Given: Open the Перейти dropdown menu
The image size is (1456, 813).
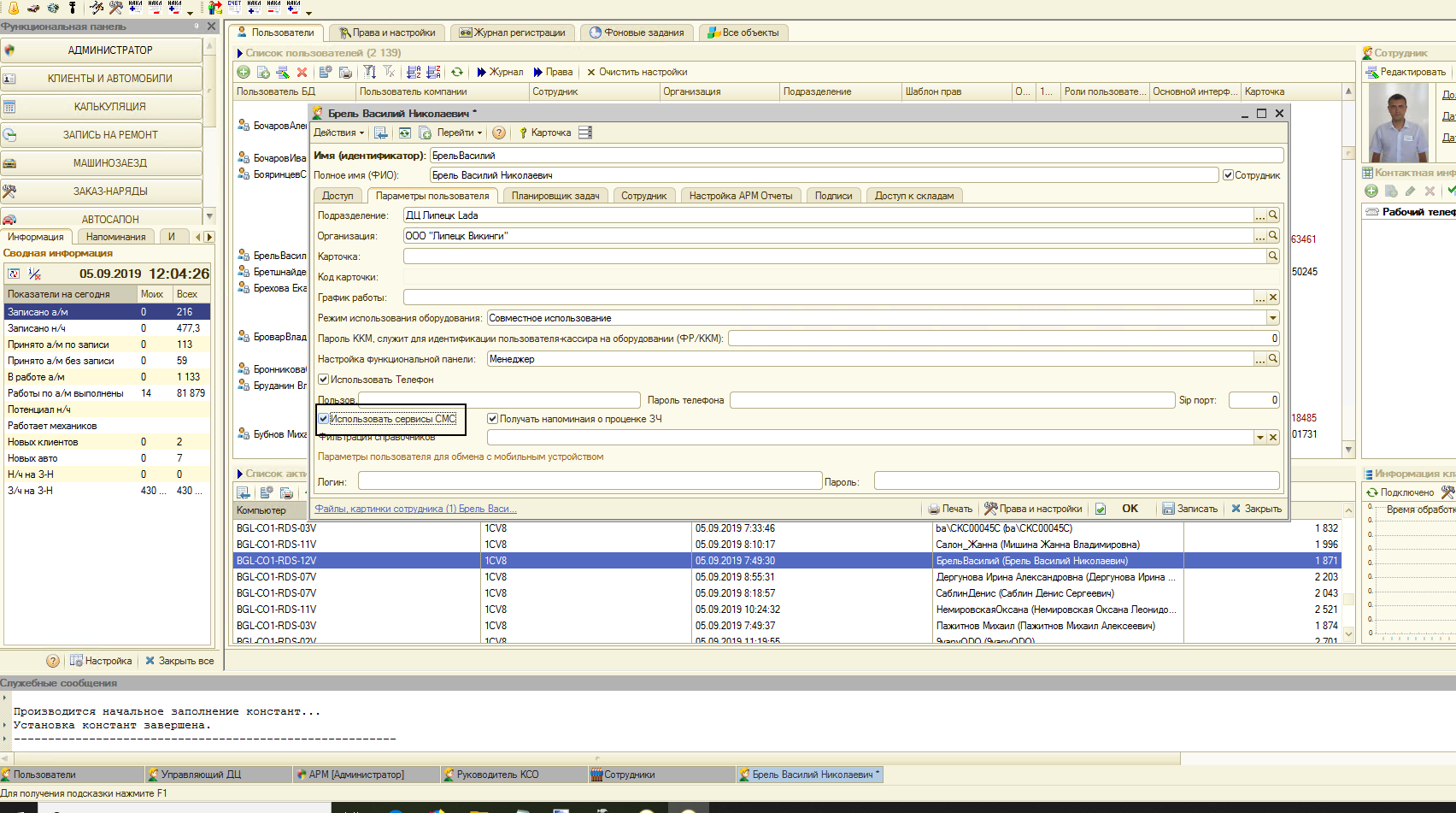Looking at the screenshot, I should (460, 133).
